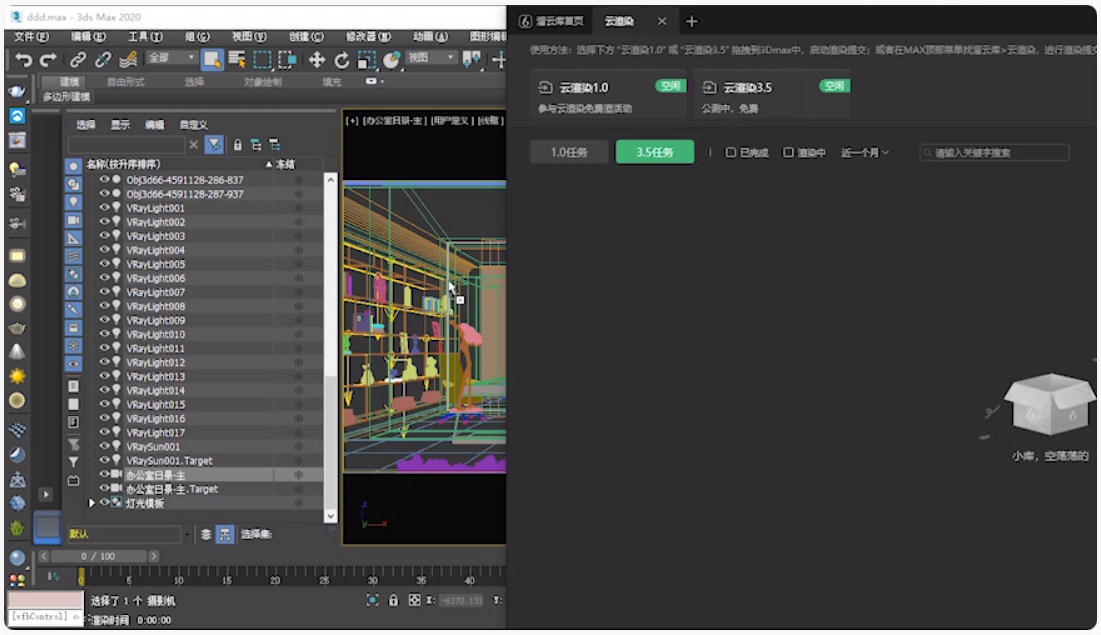The image size is (1101, 635).
Task: Open the 视图 reference coordinate dropdown
Action: (x=430, y=58)
